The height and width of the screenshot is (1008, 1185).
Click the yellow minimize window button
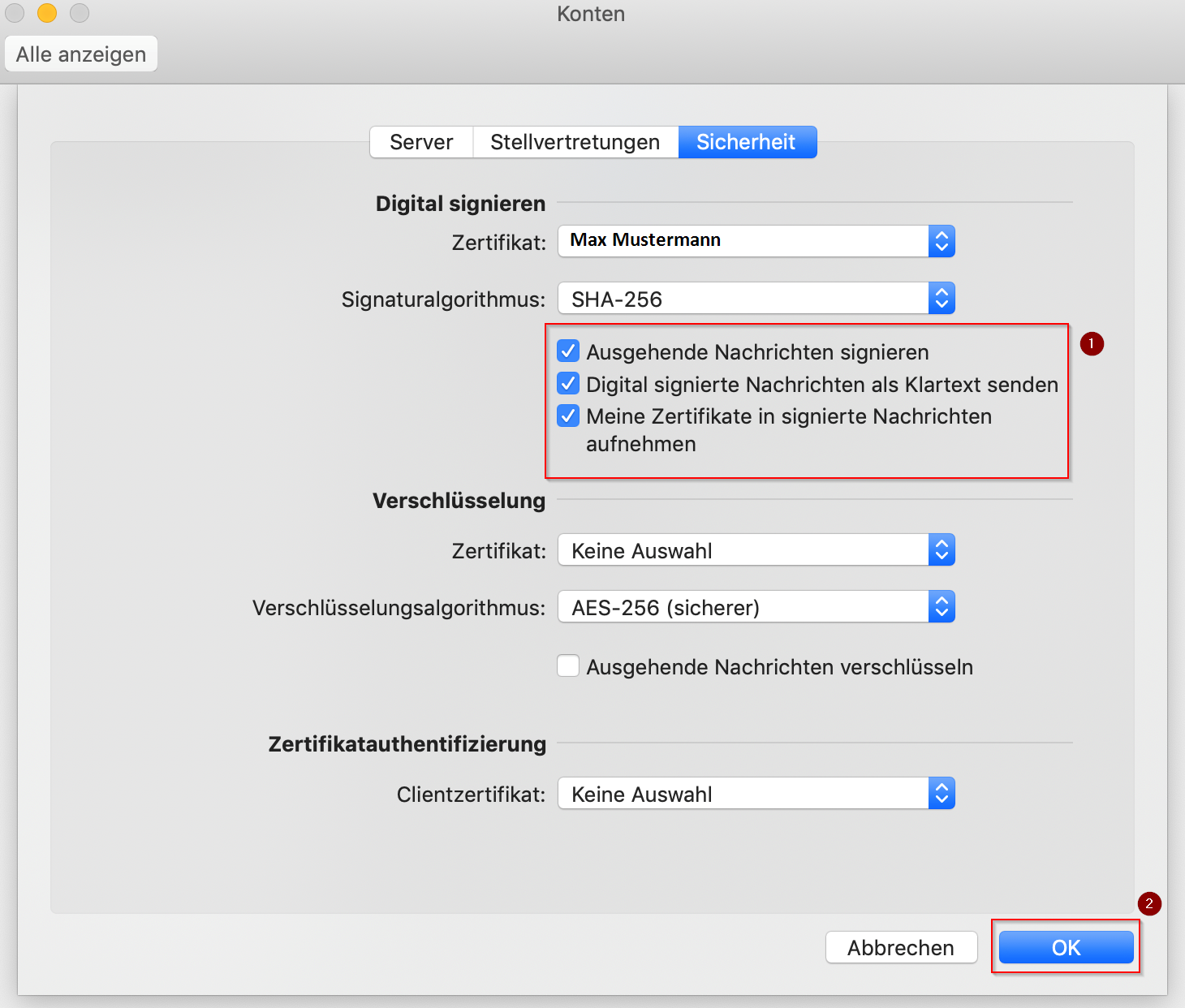click(x=47, y=13)
